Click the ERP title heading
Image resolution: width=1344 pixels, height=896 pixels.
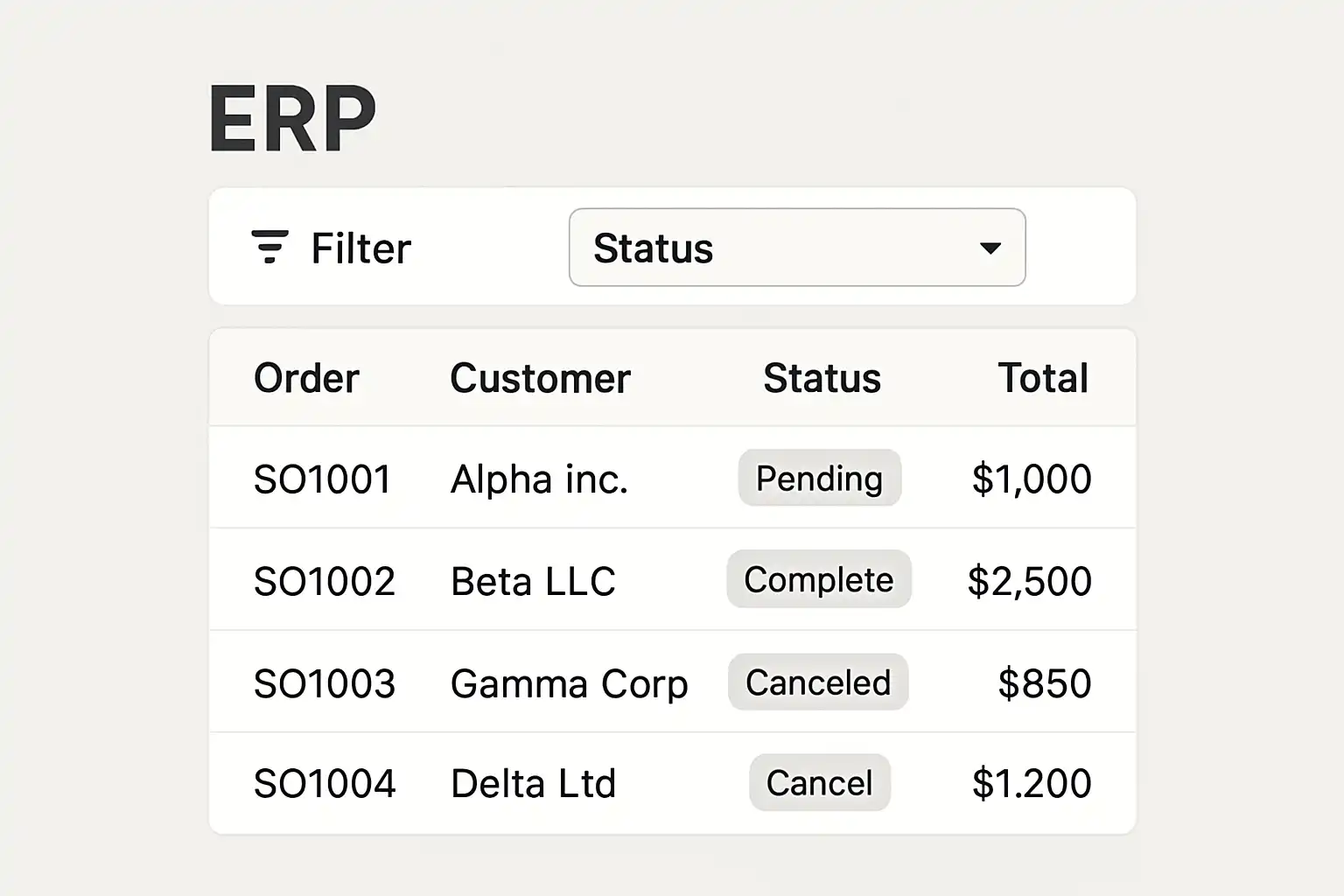tap(292, 120)
